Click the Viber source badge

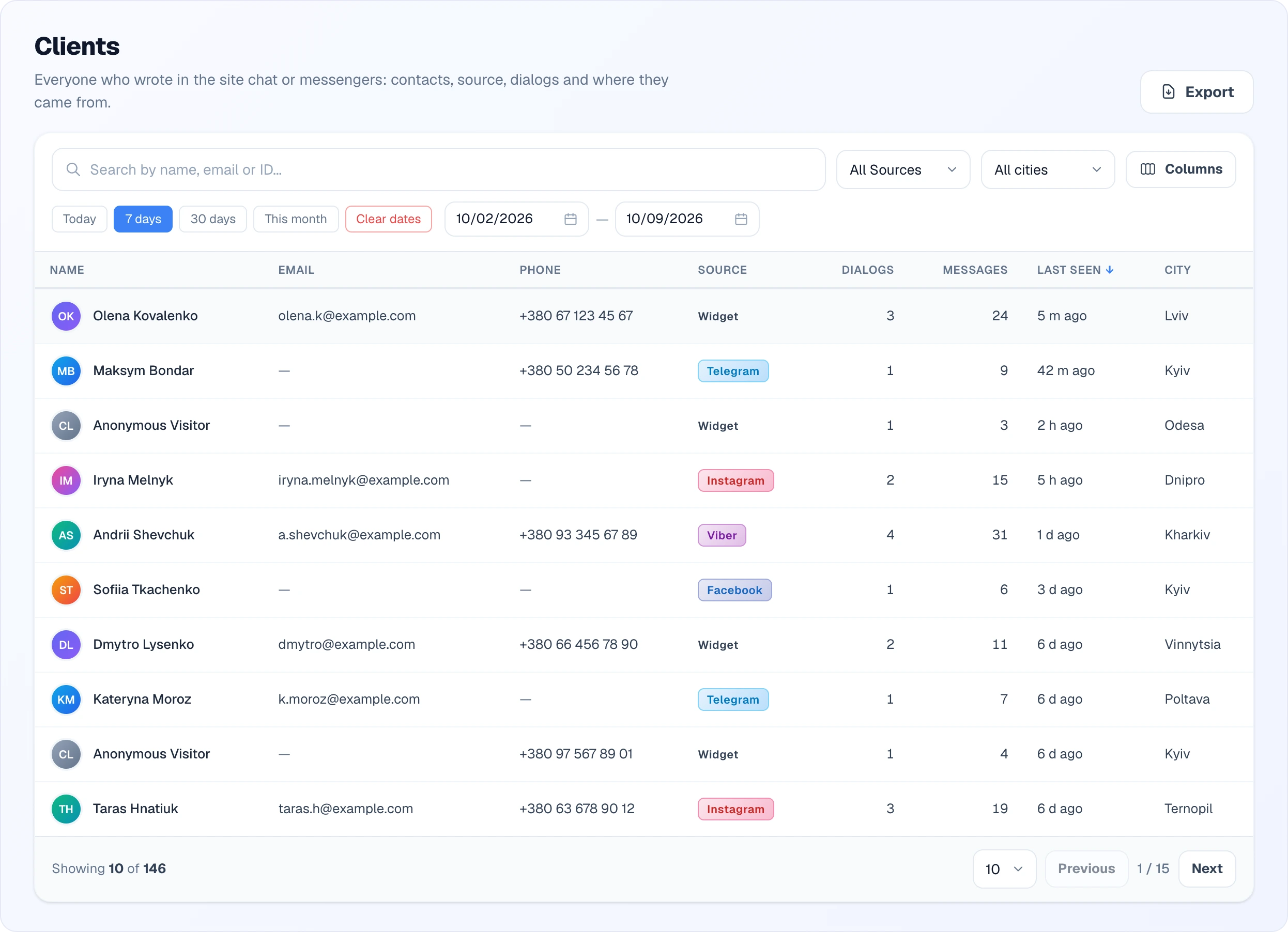(722, 535)
